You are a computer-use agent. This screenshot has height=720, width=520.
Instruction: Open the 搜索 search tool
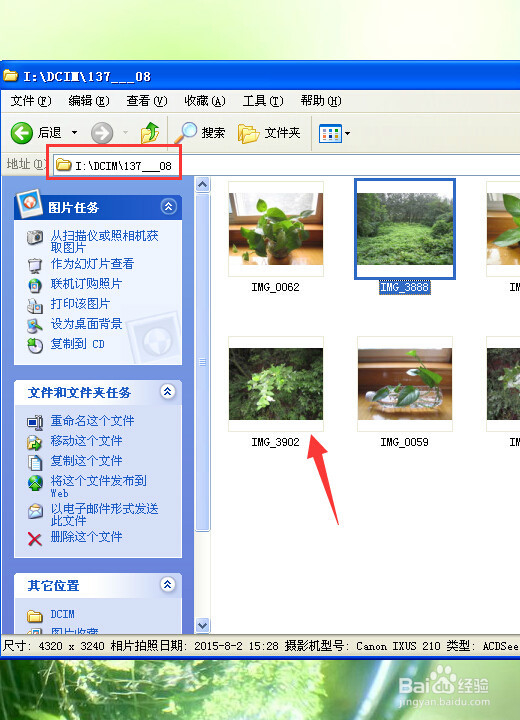point(199,133)
